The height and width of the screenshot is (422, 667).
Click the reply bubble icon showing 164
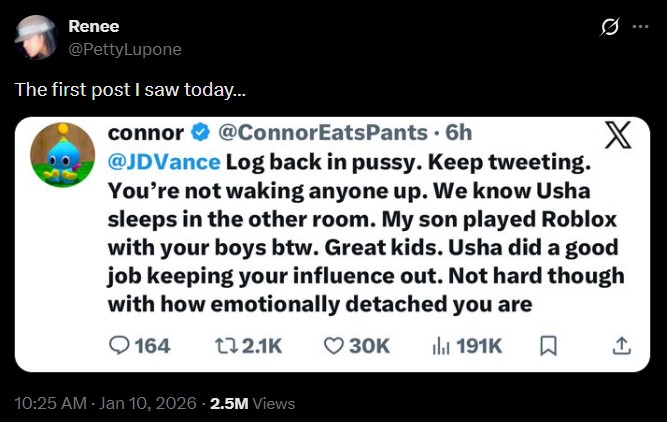pos(119,345)
